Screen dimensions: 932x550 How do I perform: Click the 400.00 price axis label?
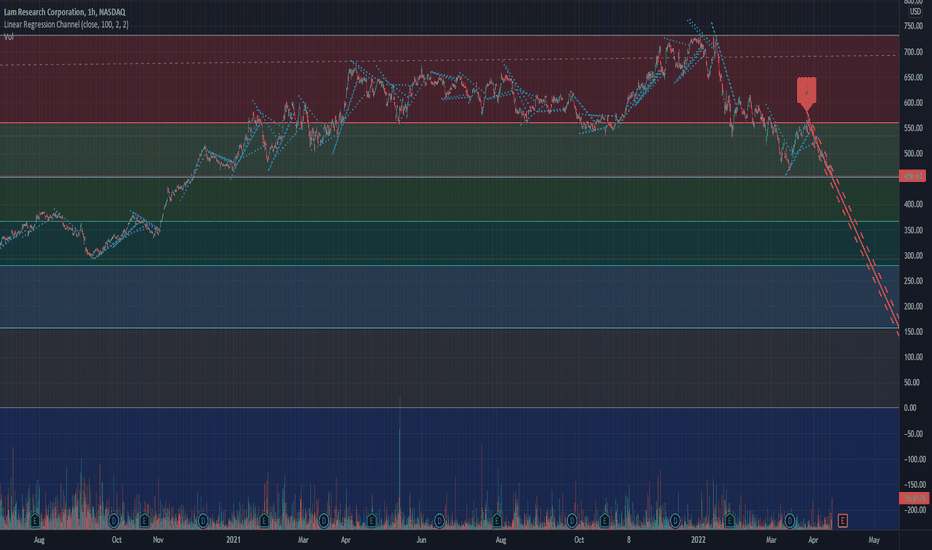[913, 204]
